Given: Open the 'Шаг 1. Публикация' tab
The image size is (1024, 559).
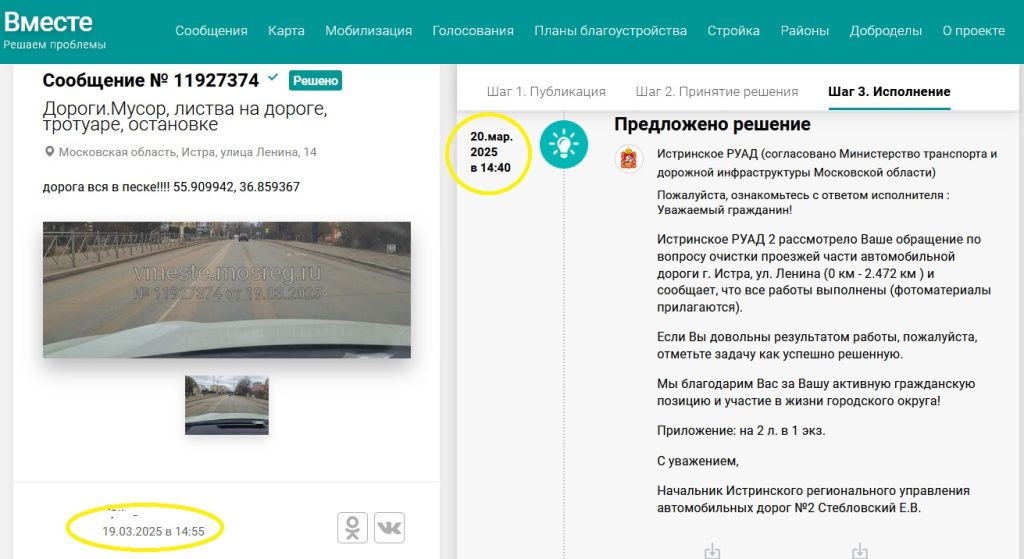Looking at the screenshot, I should pyautogui.click(x=546, y=91).
